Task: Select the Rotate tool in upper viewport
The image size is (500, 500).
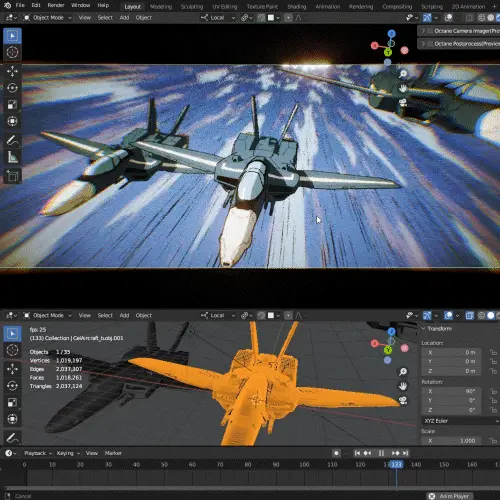Action: [x=12, y=88]
